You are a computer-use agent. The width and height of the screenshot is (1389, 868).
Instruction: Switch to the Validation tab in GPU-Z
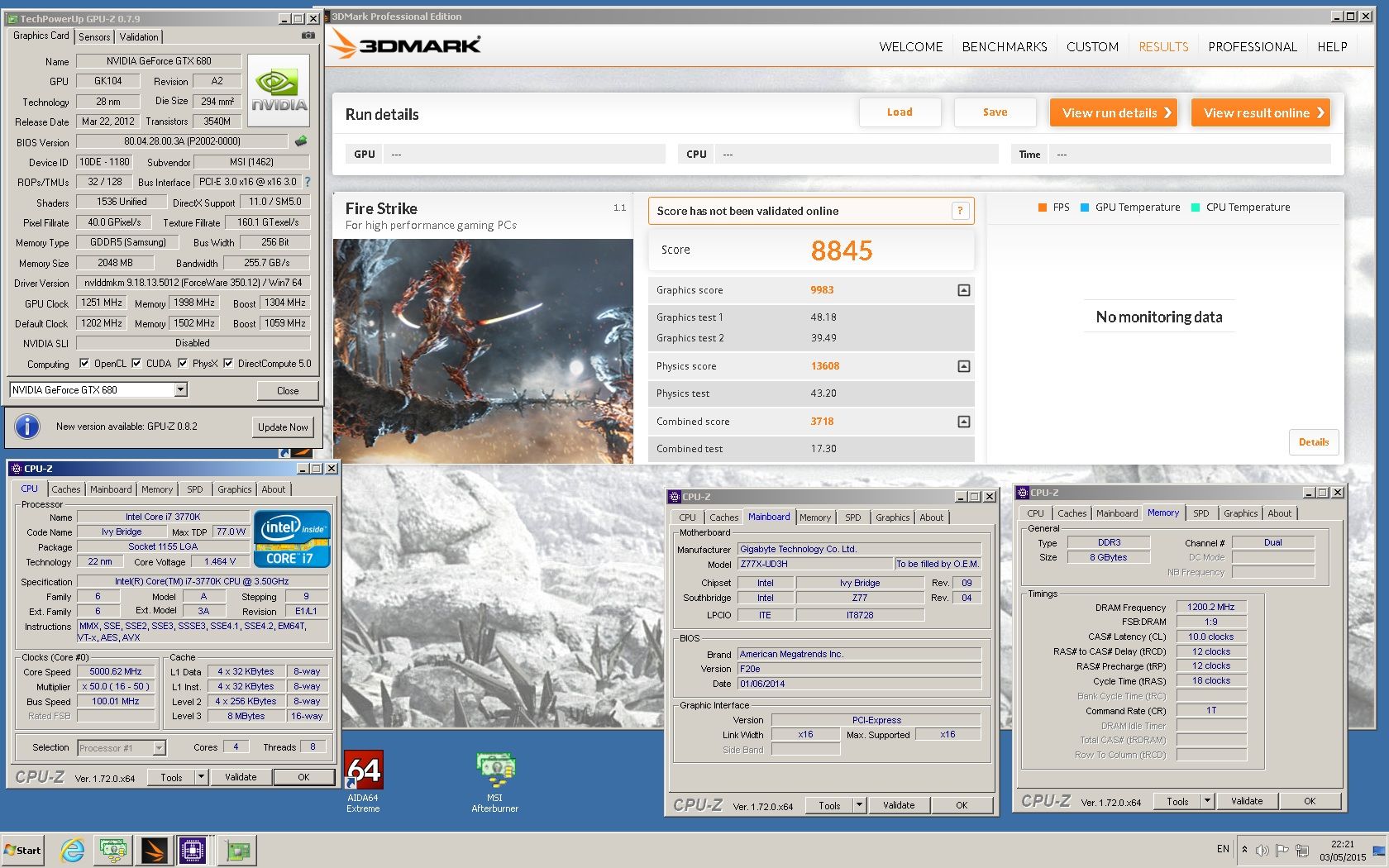coord(139,37)
